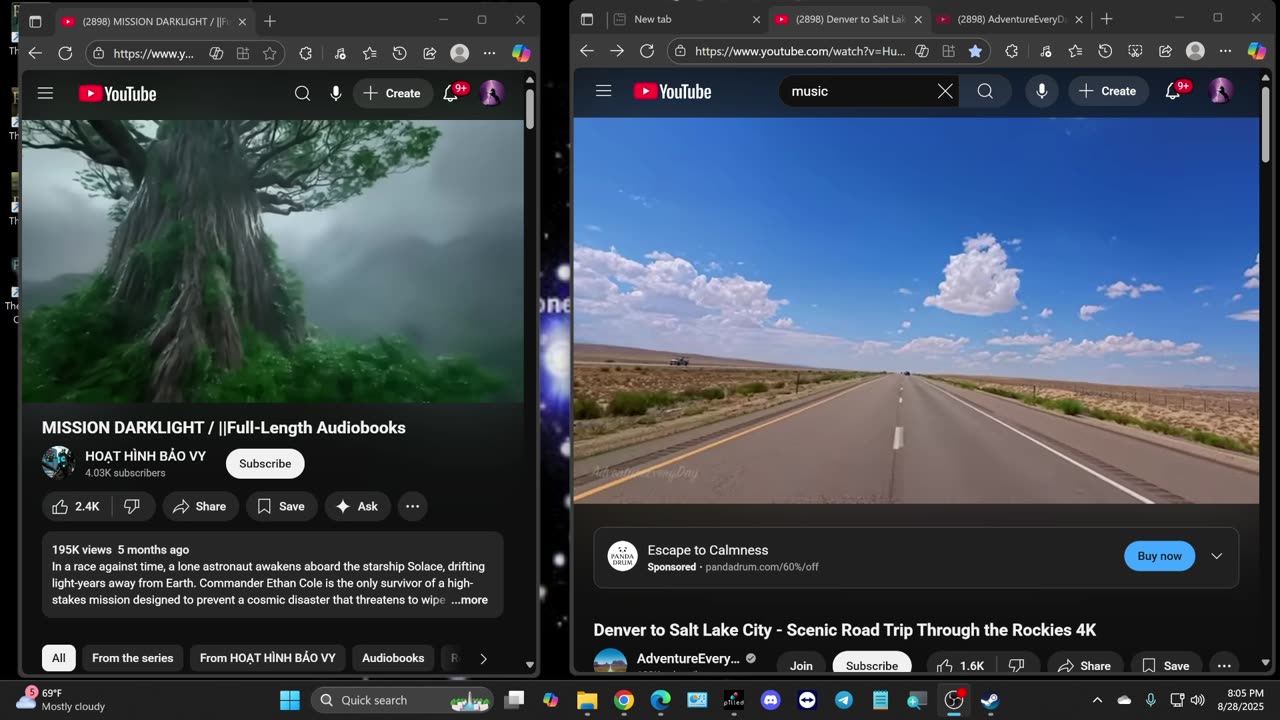The image size is (1280, 720).
Task: Go back in the left browser window
Action: point(35,53)
